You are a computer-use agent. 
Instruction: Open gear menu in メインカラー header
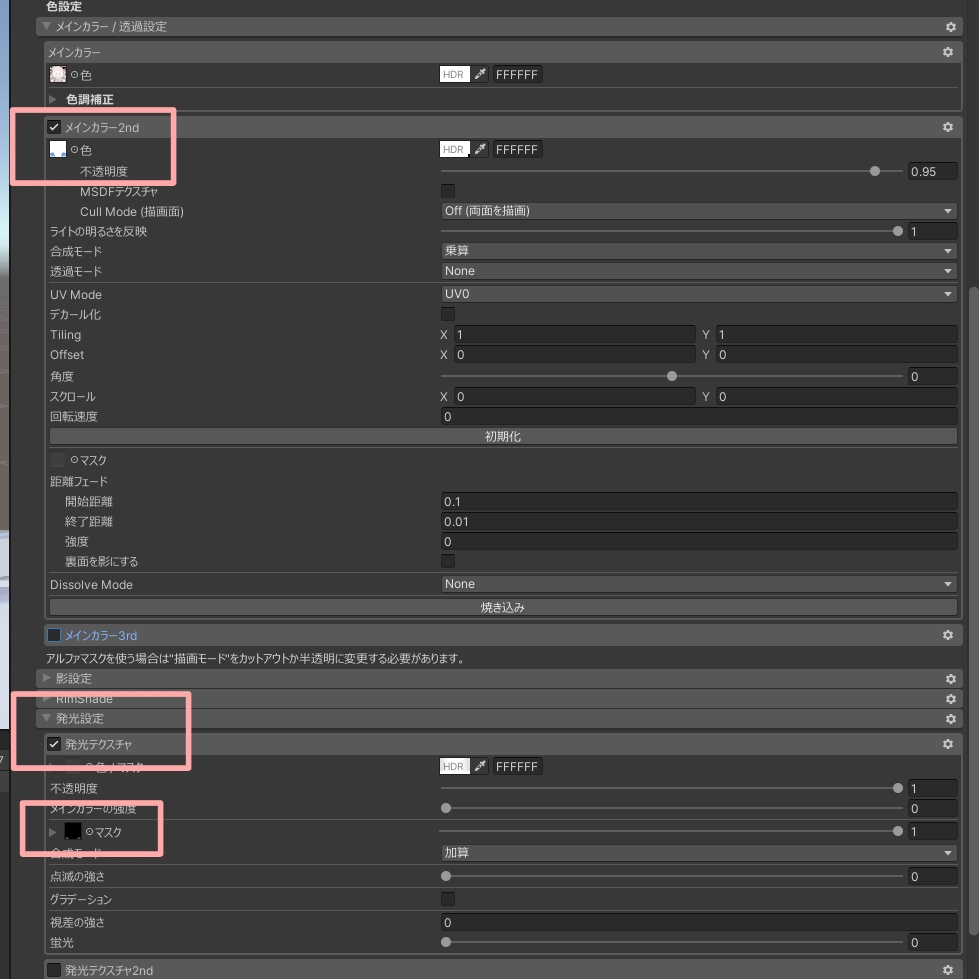pos(948,52)
